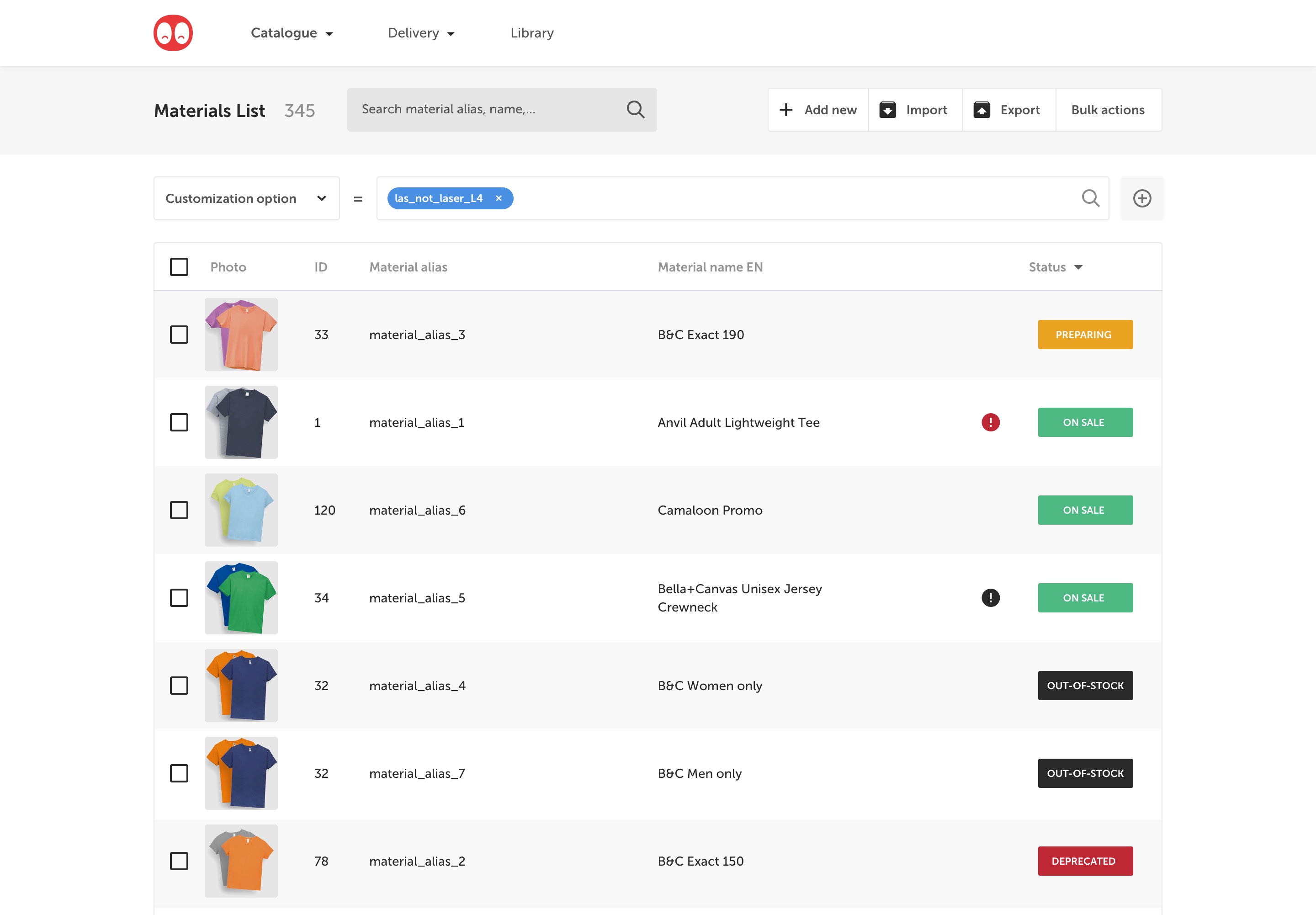Click the red error icon beside Anvil Adult Lightweight Tee

coord(991,422)
